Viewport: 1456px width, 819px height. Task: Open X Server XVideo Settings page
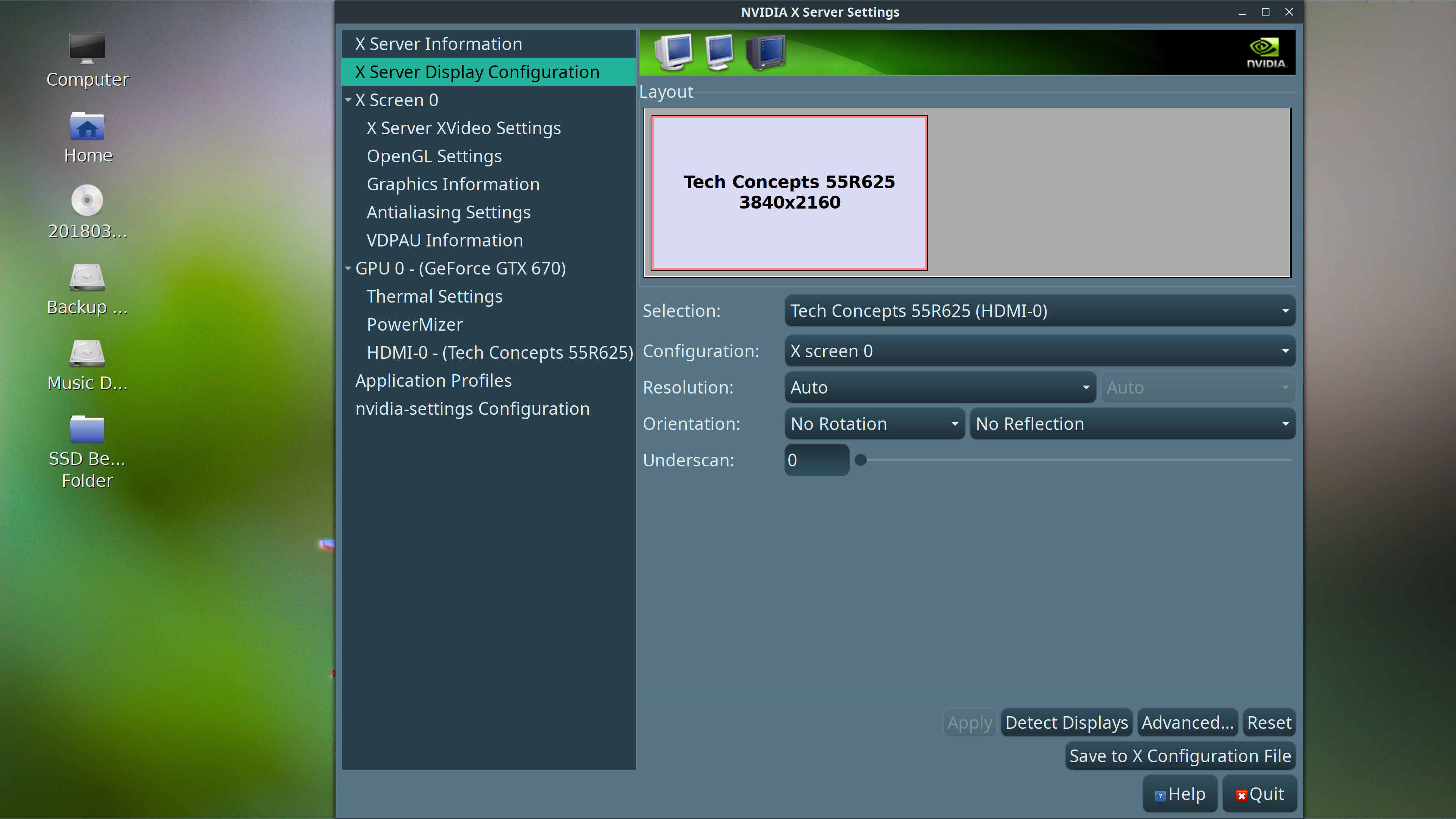(x=488, y=128)
